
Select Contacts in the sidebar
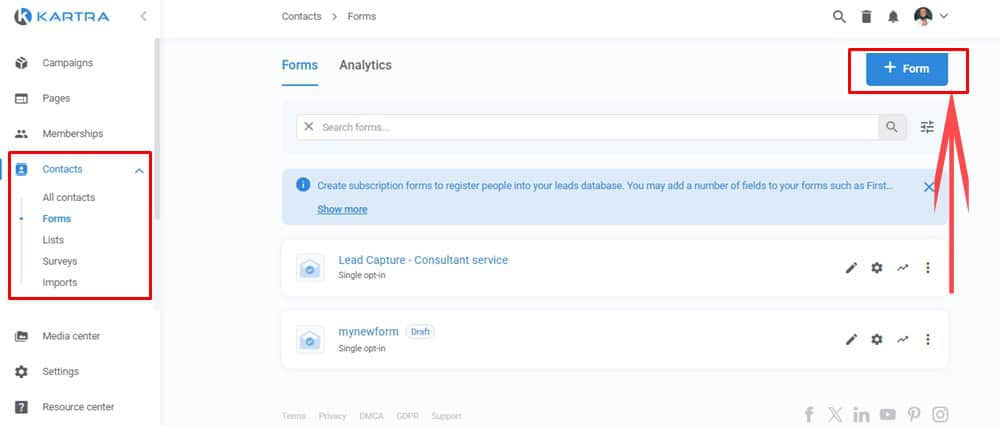click(x=62, y=169)
